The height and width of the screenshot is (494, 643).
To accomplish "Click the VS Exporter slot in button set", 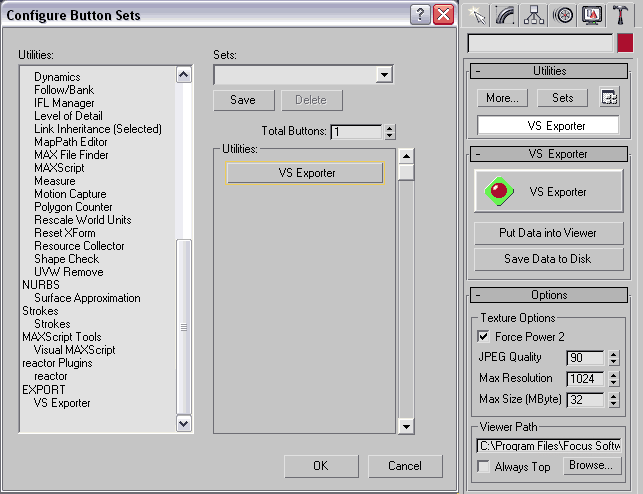I will point(305,173).
